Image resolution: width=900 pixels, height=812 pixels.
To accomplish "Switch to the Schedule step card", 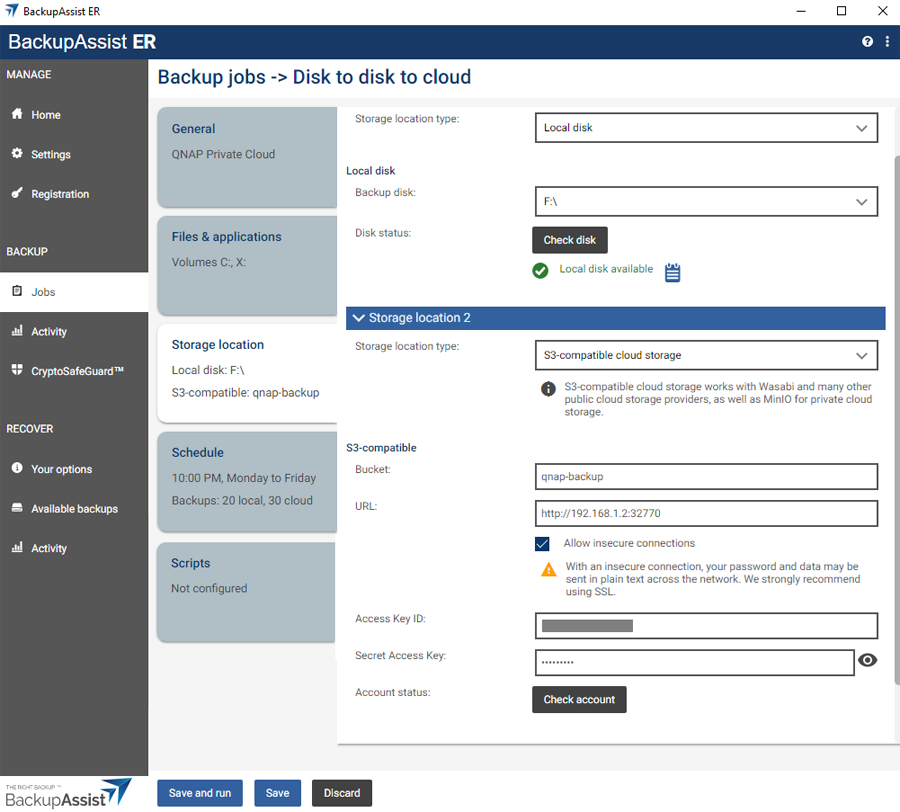I will coord(247,481).
